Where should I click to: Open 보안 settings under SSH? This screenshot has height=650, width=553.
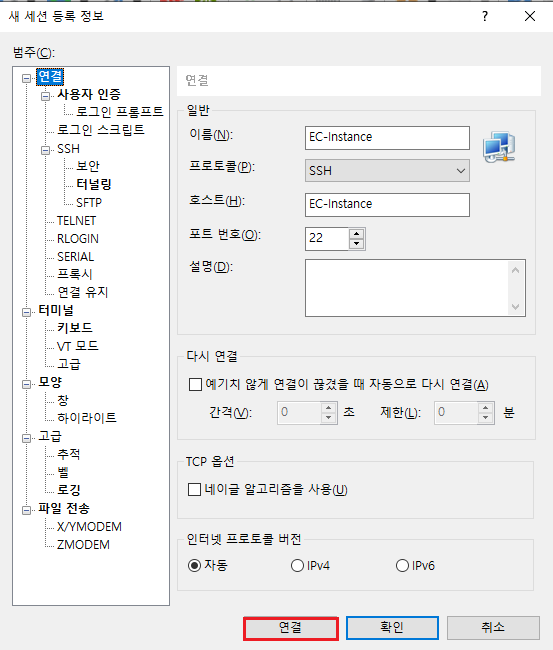(88, 166)
